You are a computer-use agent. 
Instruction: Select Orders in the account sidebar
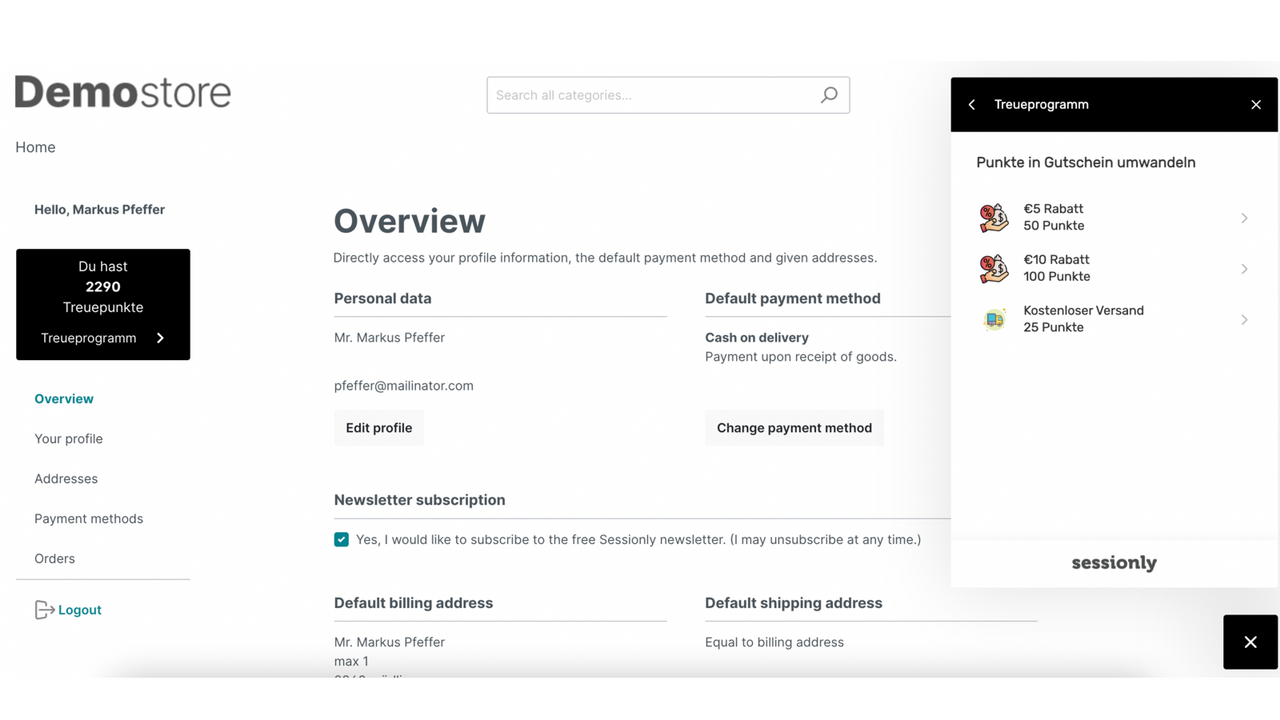point(54,559)
